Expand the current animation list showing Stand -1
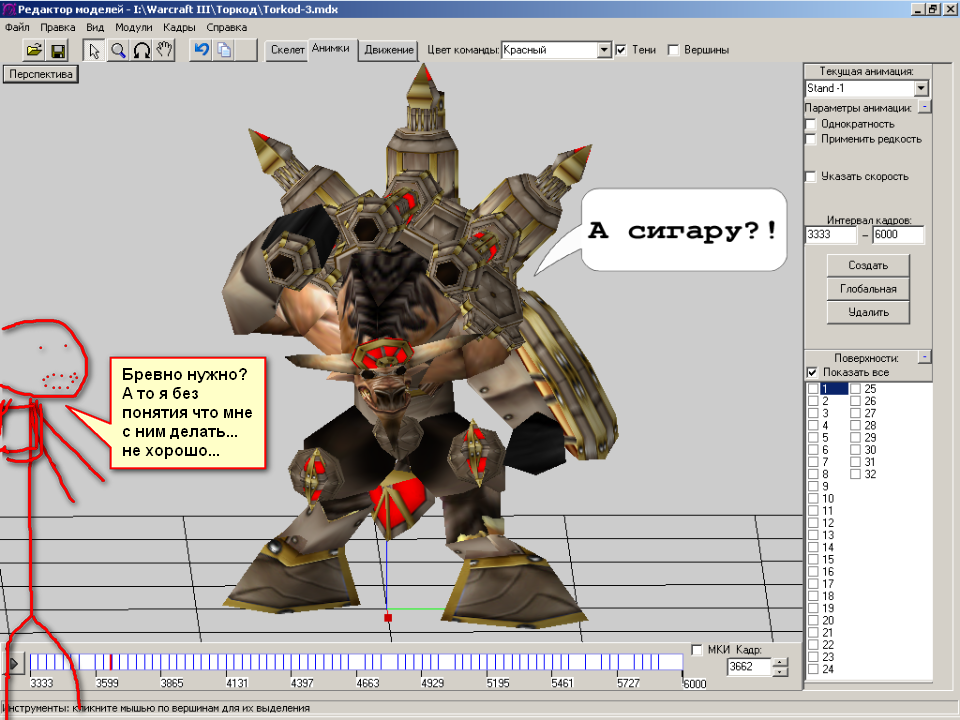Screen dimensions: 960x720 click(x=921, y=88)
